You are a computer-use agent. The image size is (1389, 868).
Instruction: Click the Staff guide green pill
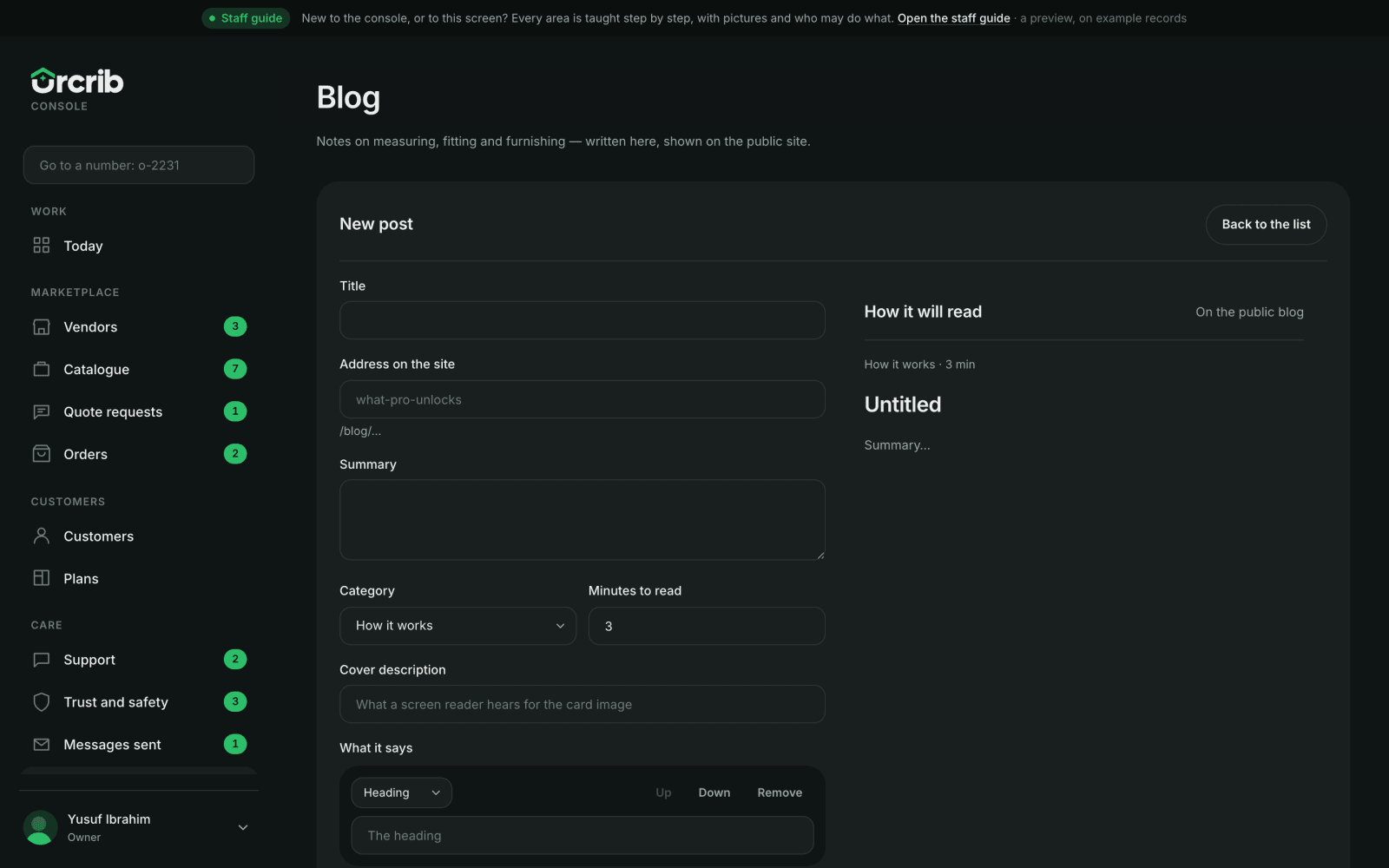246,18
